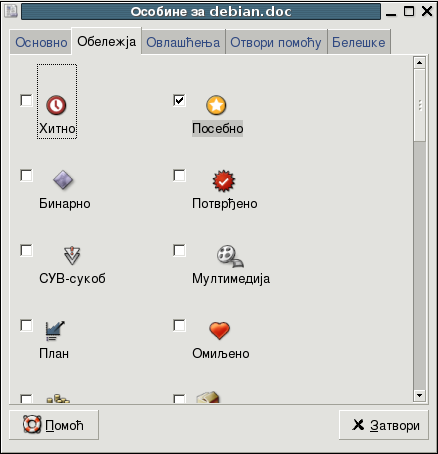Tick the Омиљено checkbox
This screenshot has width=438, height=454.
(179, 325)
